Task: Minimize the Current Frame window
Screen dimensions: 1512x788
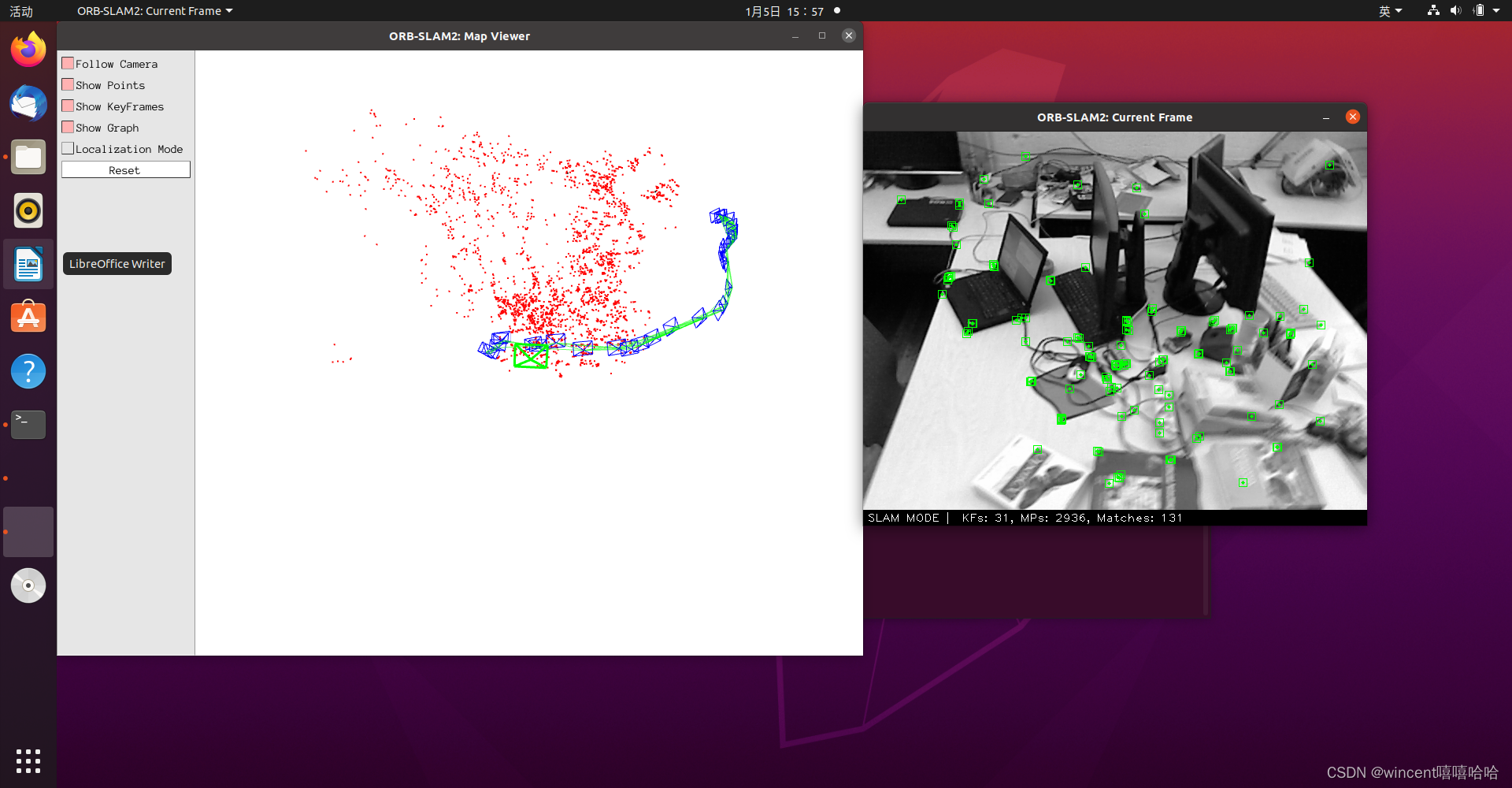Action: tap(1326, 117)
